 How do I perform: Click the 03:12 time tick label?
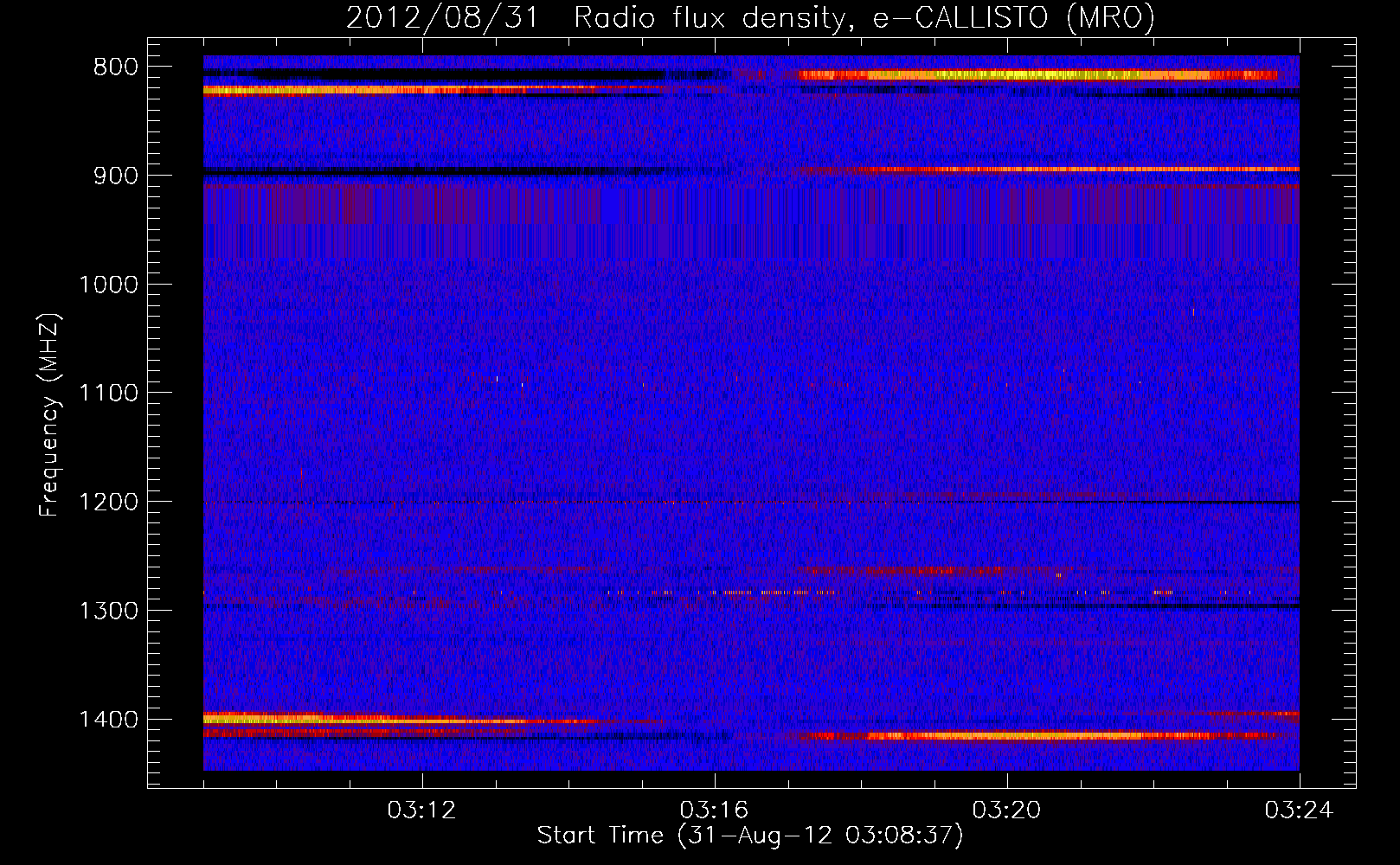pyautogui.click(x=421, y=811)
